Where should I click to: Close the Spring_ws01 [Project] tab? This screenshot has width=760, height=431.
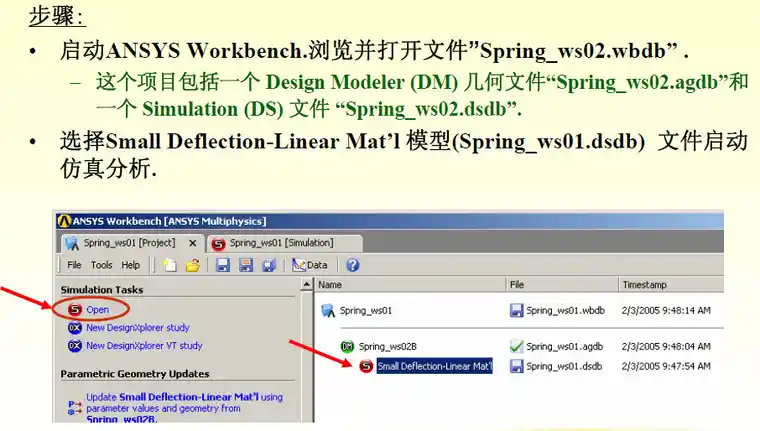click(193, 243)
